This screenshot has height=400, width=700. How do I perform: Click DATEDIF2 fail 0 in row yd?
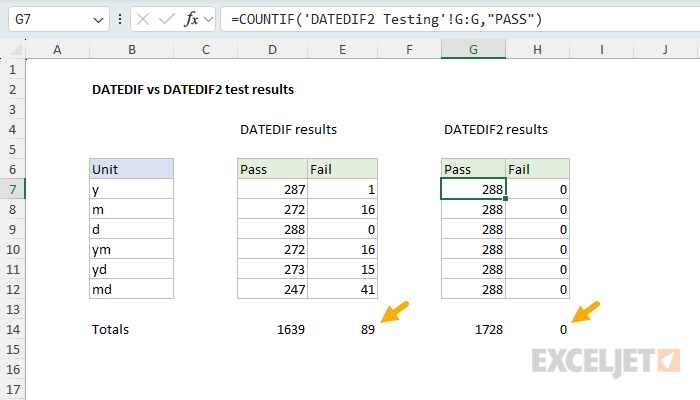coord(538,269)
